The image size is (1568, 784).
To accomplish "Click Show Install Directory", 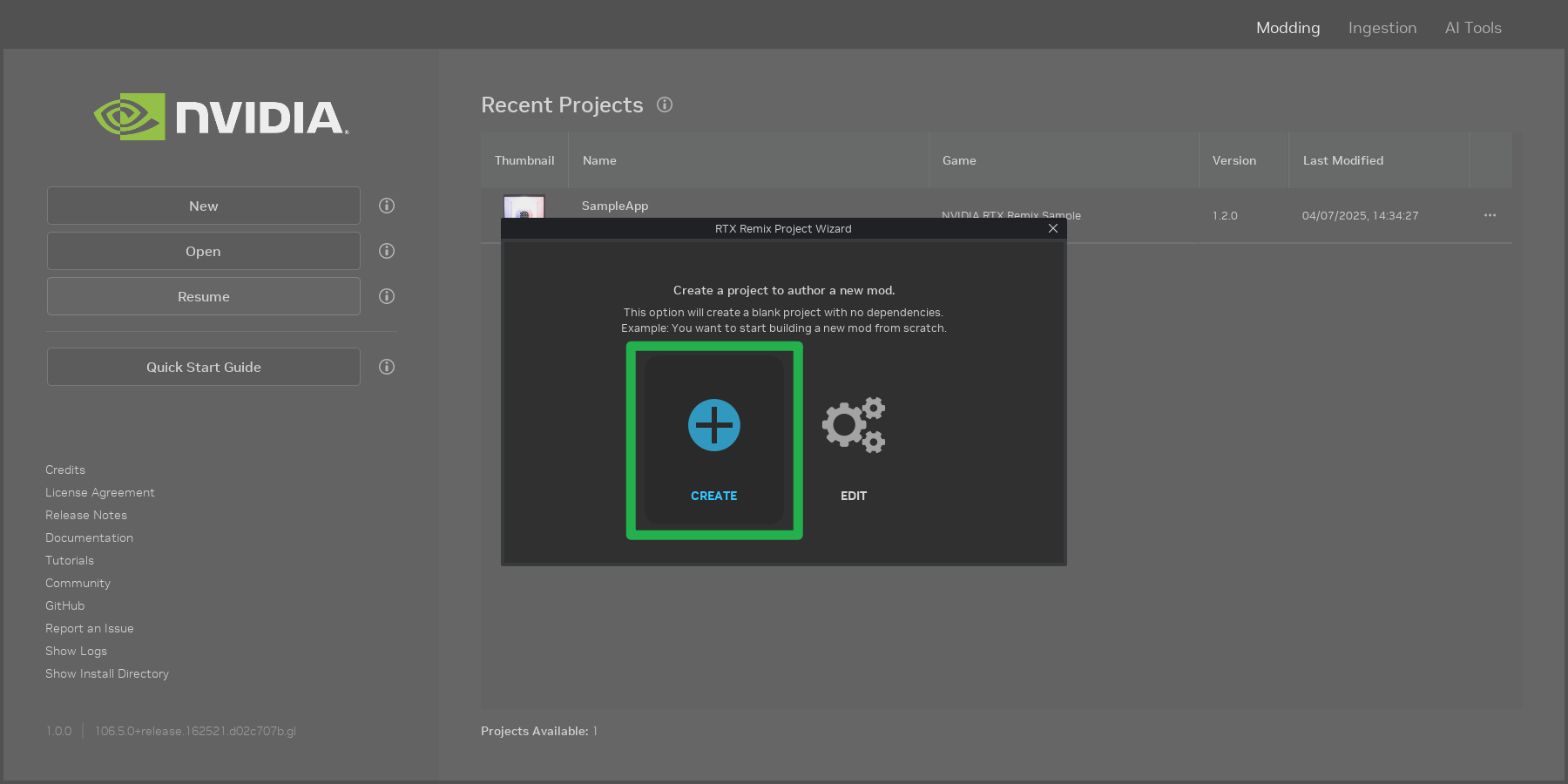I will click(x=107, y=673).
